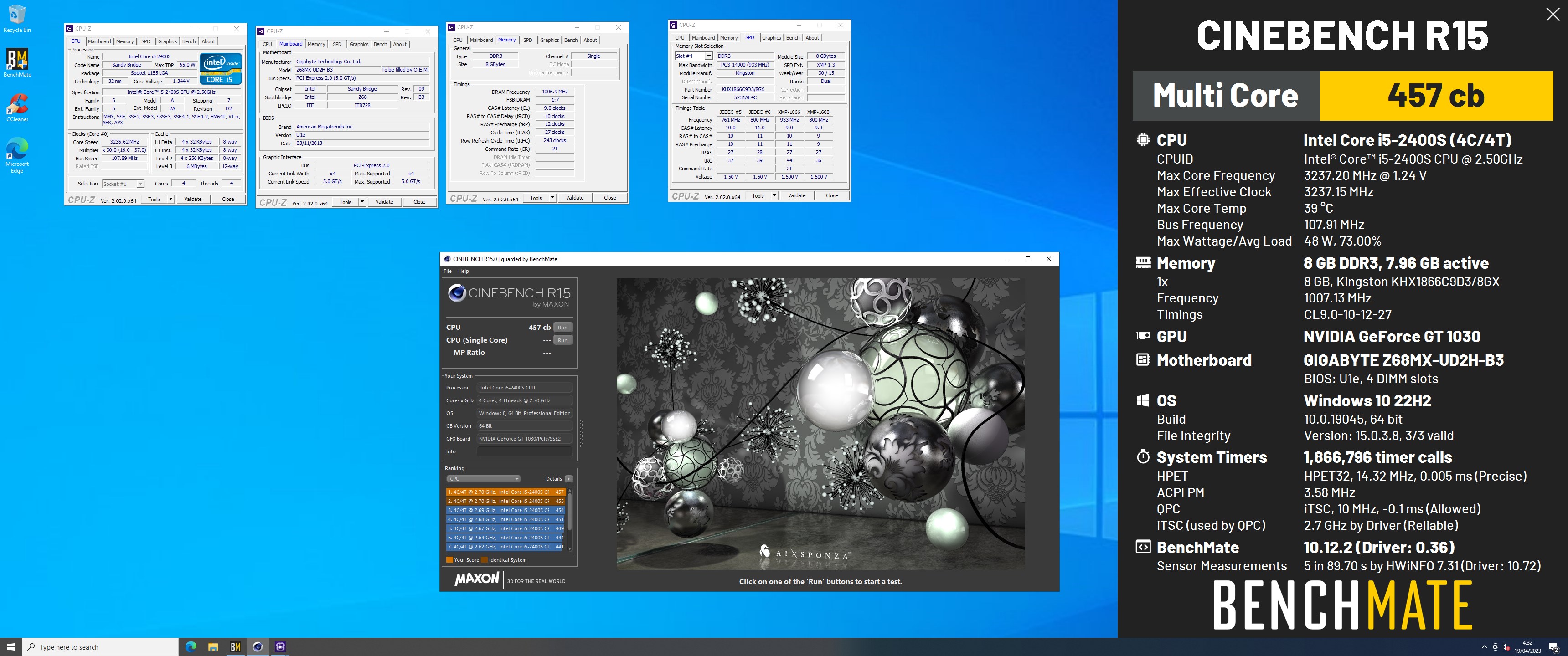Select ranking row 3 at 2.69 GHz
Screen dimensions: 1568x656
tap(506, 510)
